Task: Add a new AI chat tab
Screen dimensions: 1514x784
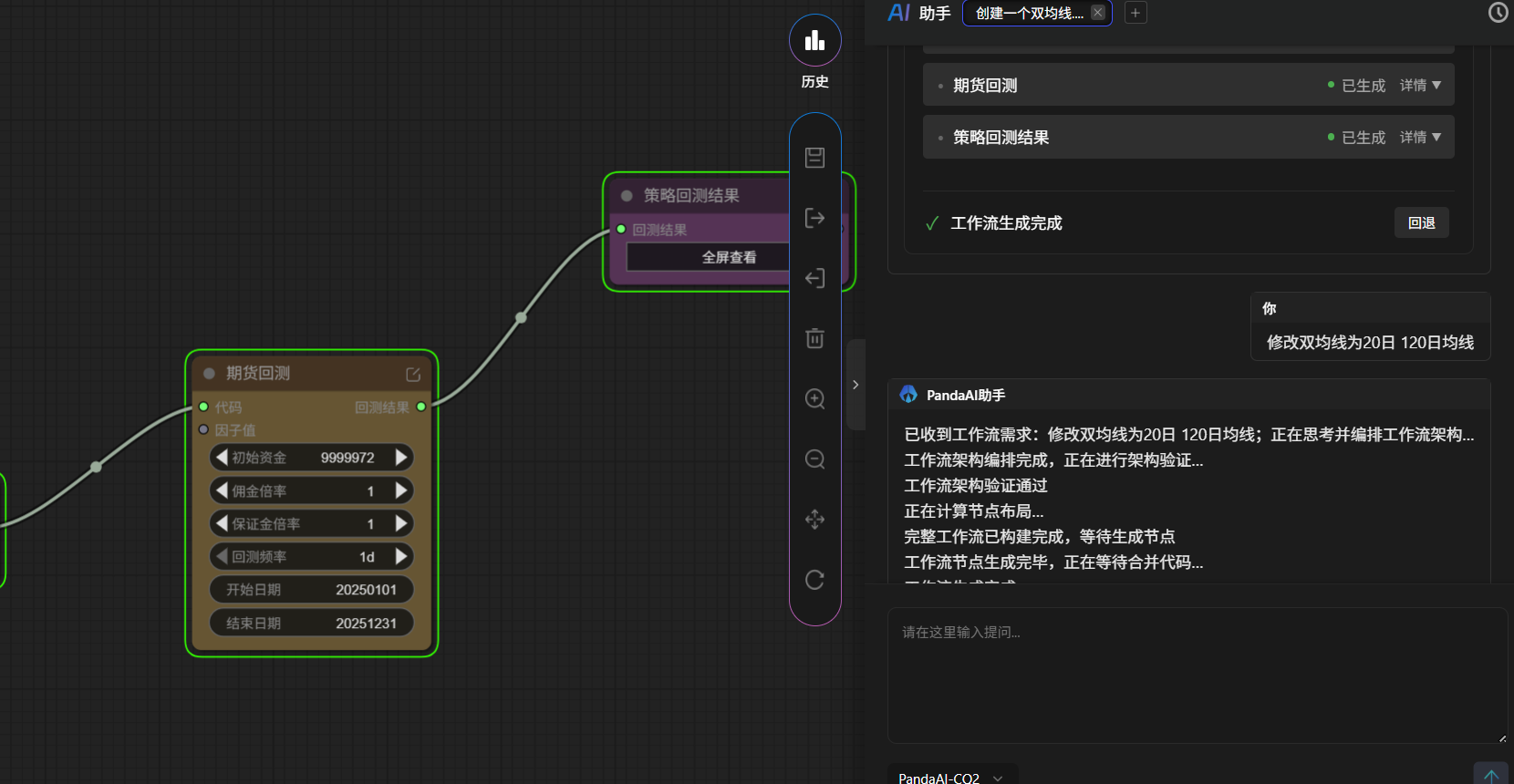Action: tap(1135, 13)
